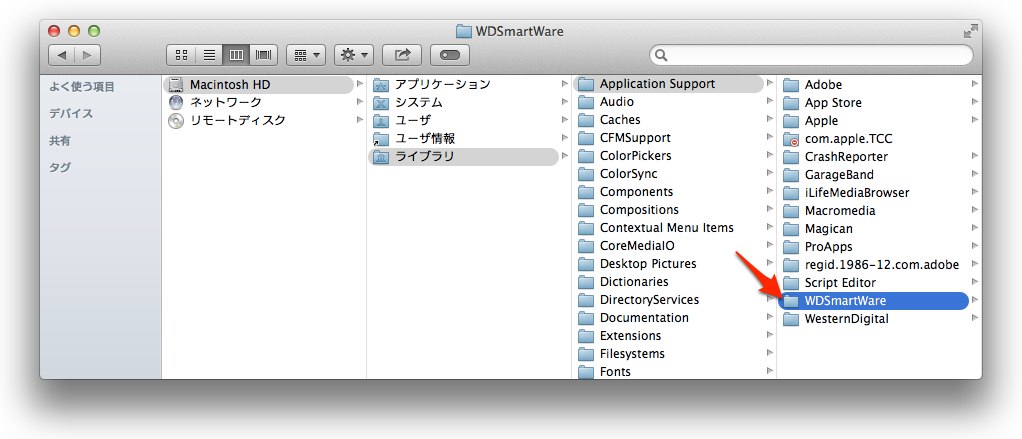Image resolution: width=1022 pixels, height=439 pixels.
Task: Click the よく使う項目 sidebar heading
Action: [82, 87]
